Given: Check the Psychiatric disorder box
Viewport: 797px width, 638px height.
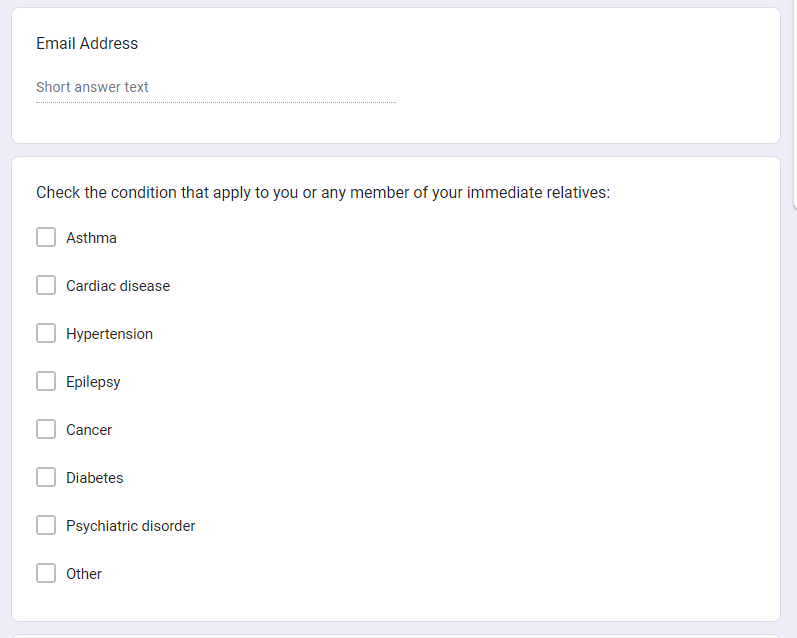Looking at the screenshot, I should click(x=46, y=526).
